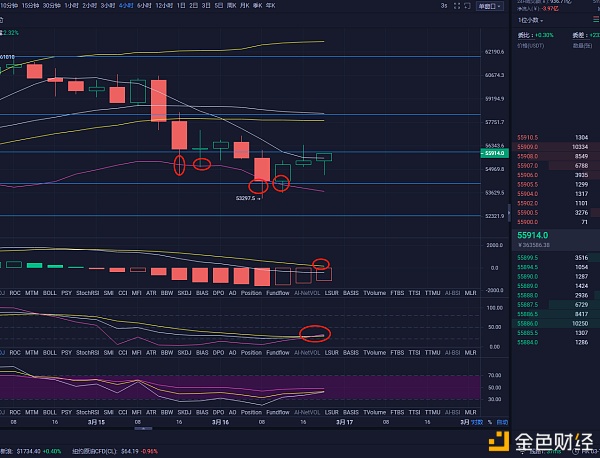Toggle percent scale % button
600x458 pixels.
click(x=490, y=422)
